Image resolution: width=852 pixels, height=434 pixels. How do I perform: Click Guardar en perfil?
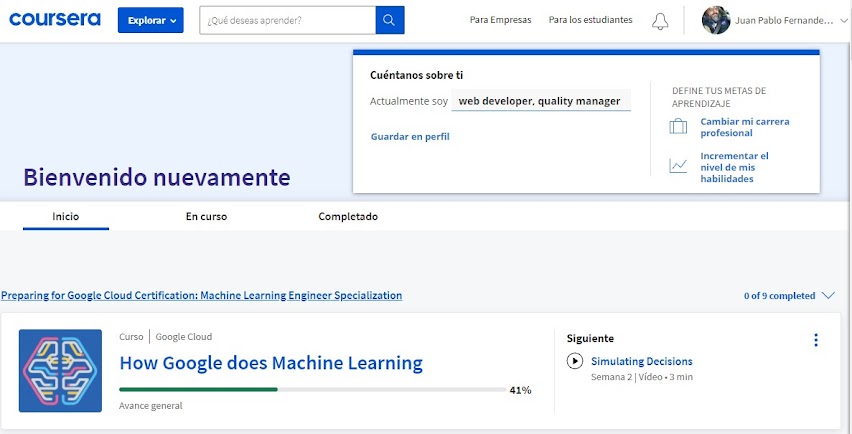[x=410, y=136]
